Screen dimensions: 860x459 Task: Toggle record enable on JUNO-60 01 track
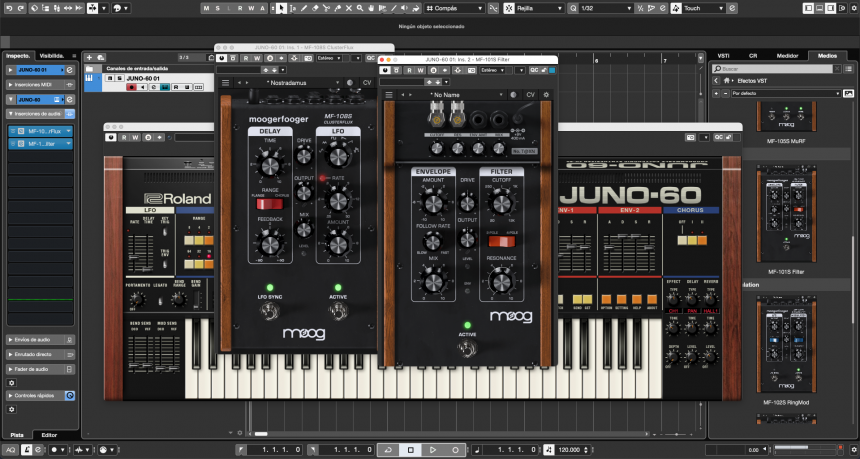tap(131, 87)
